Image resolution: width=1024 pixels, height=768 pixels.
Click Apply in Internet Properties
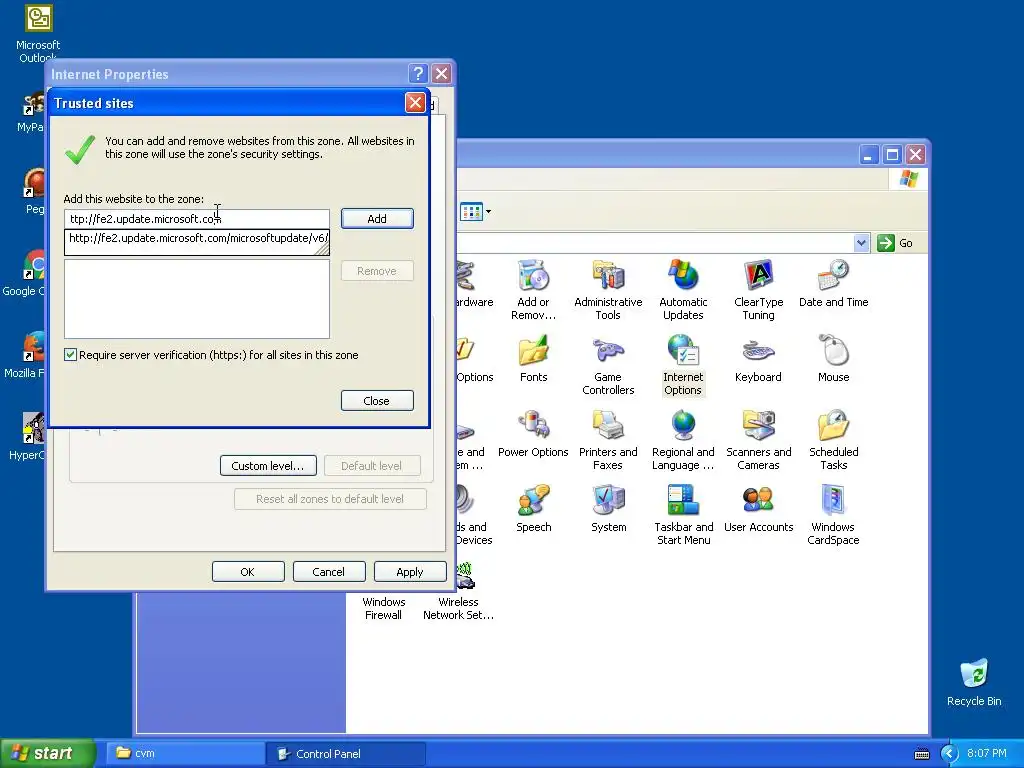(410, 571)
